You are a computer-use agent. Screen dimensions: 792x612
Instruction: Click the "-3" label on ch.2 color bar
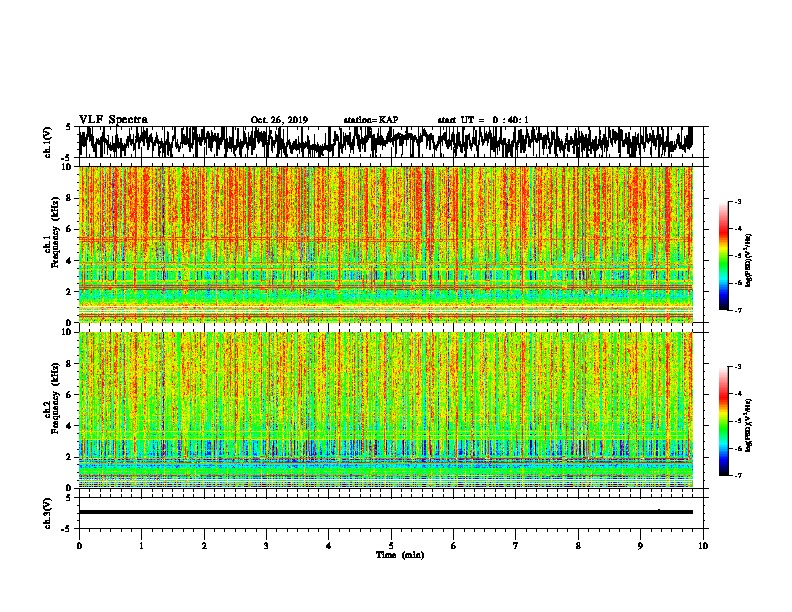tap(738, 367)
